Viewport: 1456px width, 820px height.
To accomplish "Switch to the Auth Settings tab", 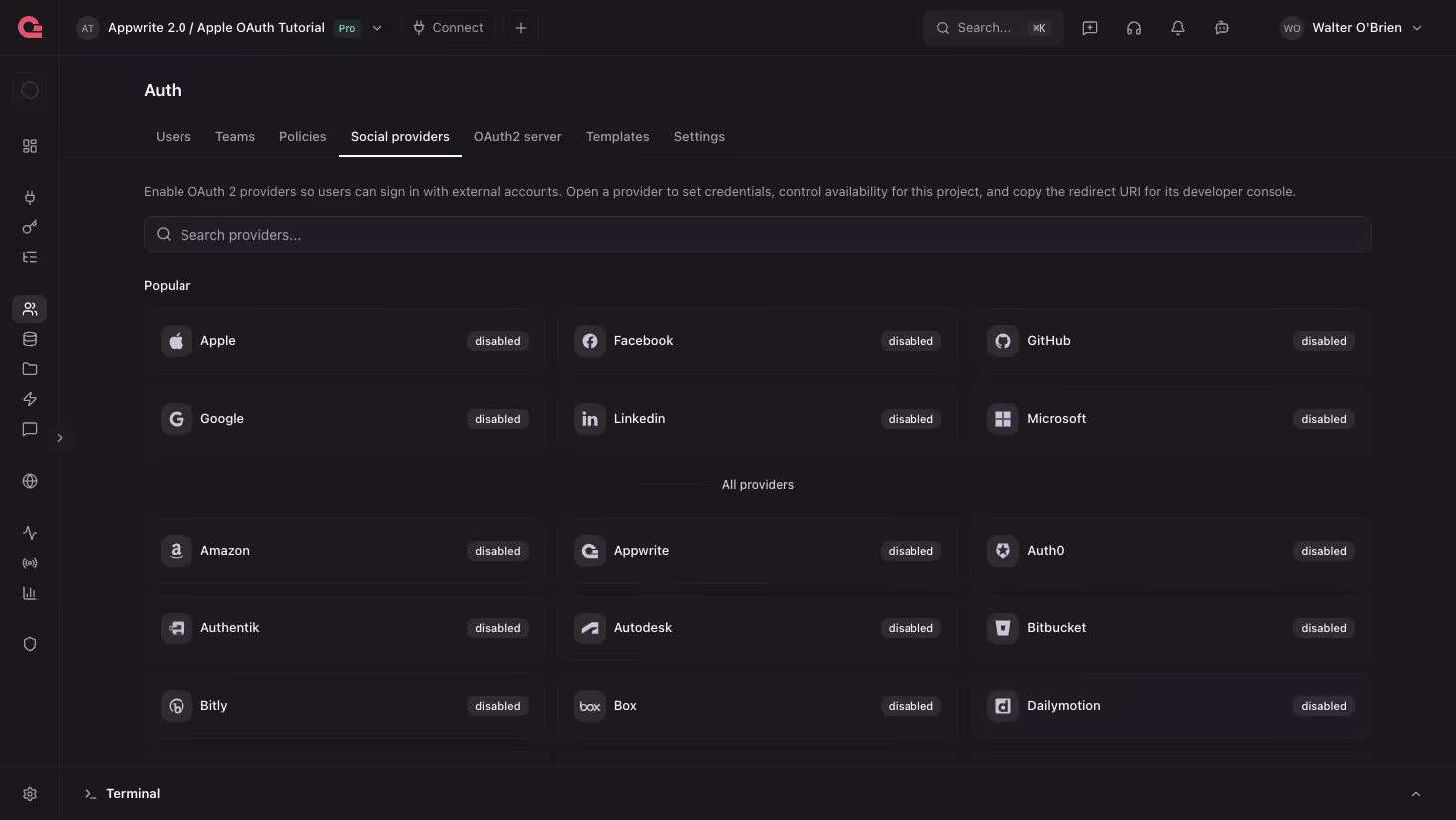I will [x=699, y=137].
